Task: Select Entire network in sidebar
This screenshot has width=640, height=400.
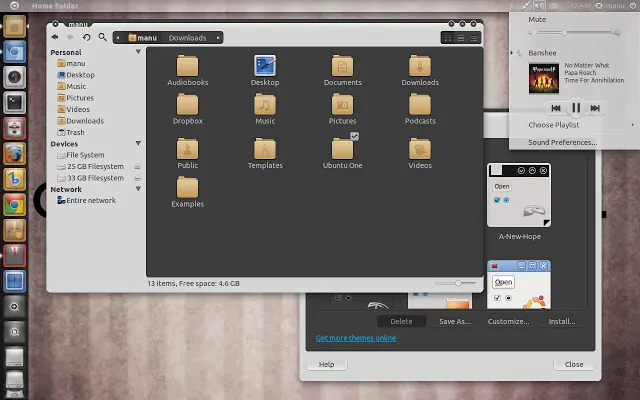Action: tap(87, 200)
